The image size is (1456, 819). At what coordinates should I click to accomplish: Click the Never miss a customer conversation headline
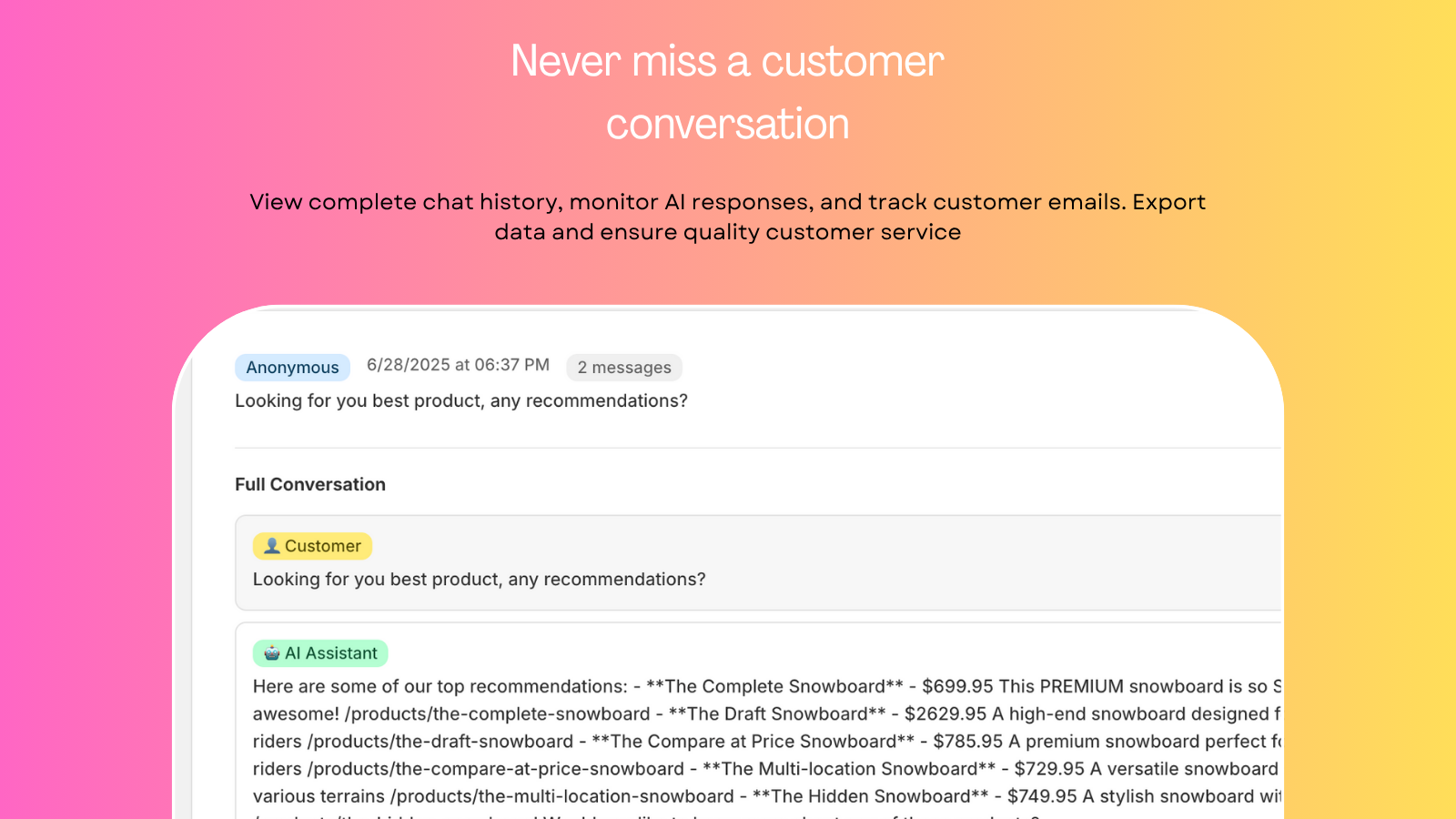[728, 92]
